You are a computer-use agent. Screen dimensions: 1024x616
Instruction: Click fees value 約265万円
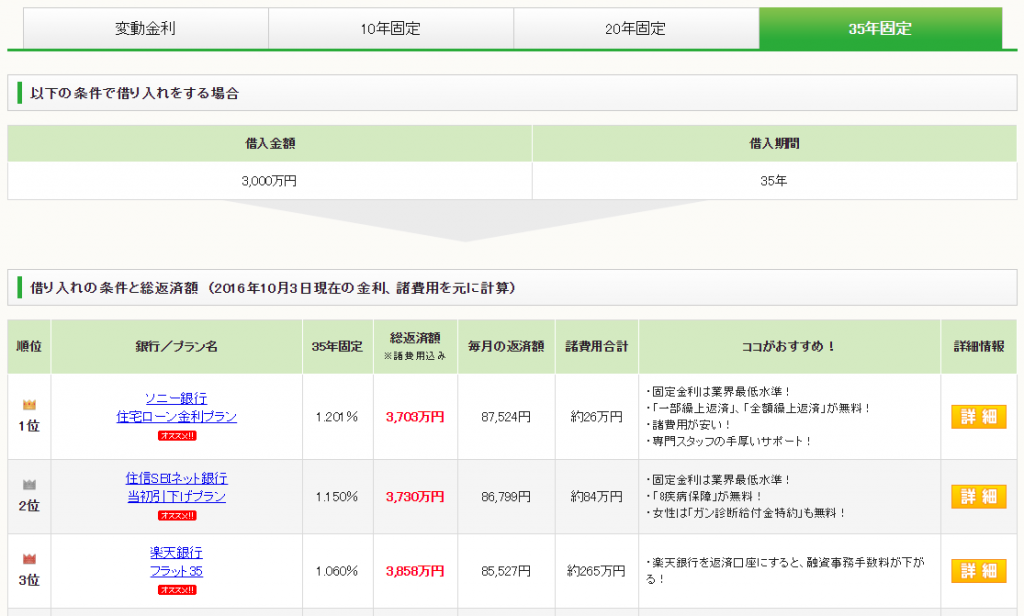pyautogui.click(x=596, y=571)
